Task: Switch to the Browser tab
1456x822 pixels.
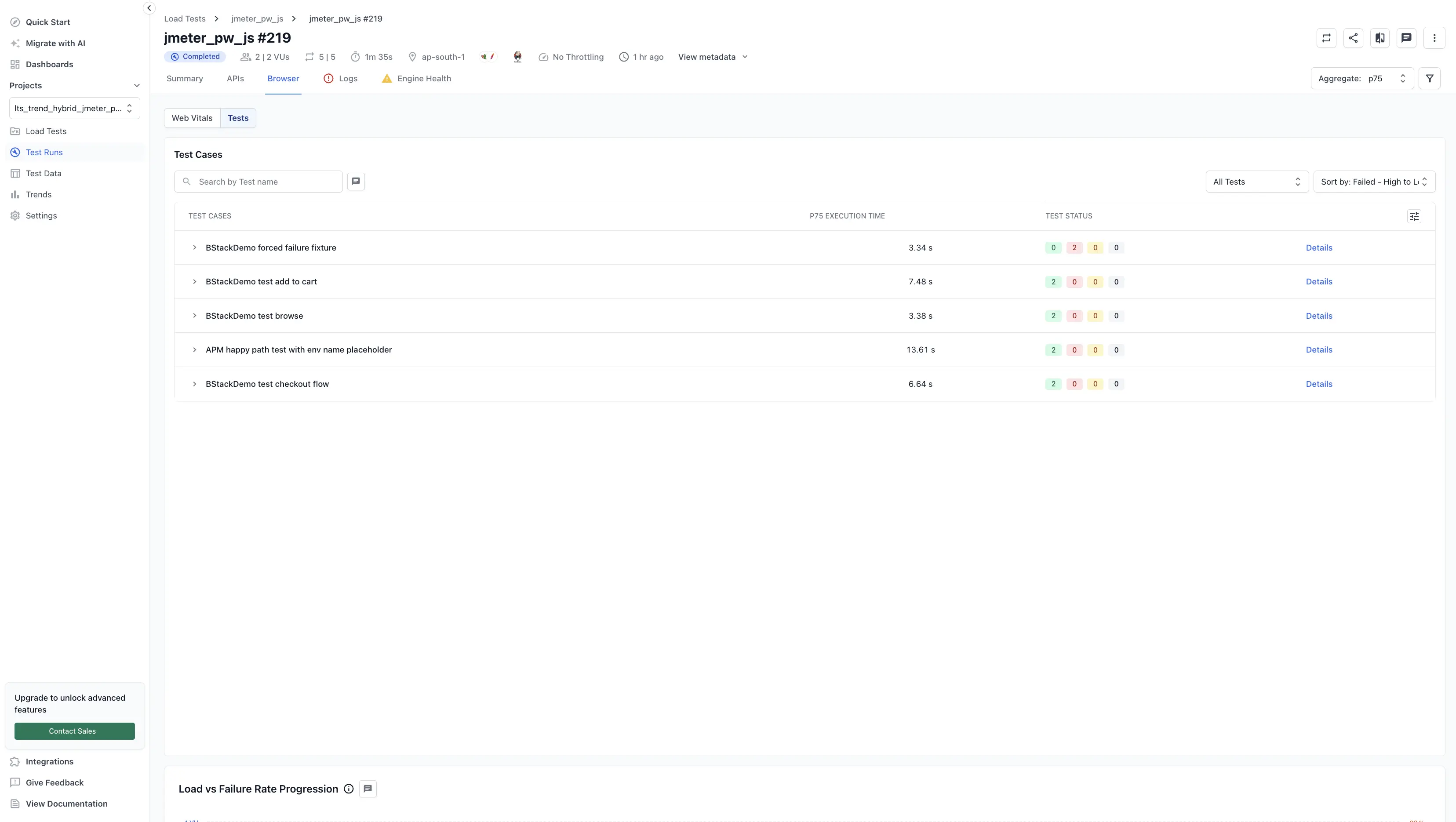Action: (x=283, y=79)
